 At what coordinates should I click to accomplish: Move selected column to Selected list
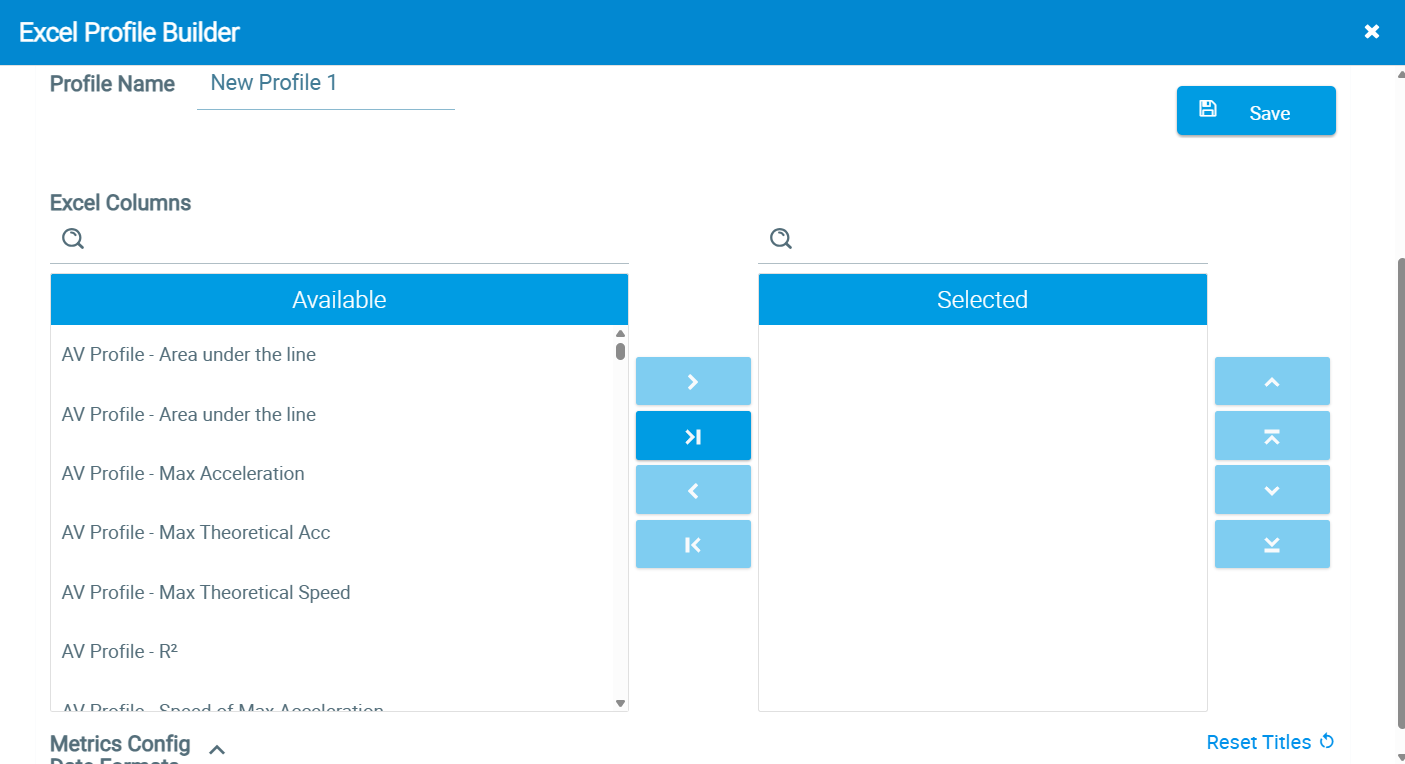[x=693, y=381]
